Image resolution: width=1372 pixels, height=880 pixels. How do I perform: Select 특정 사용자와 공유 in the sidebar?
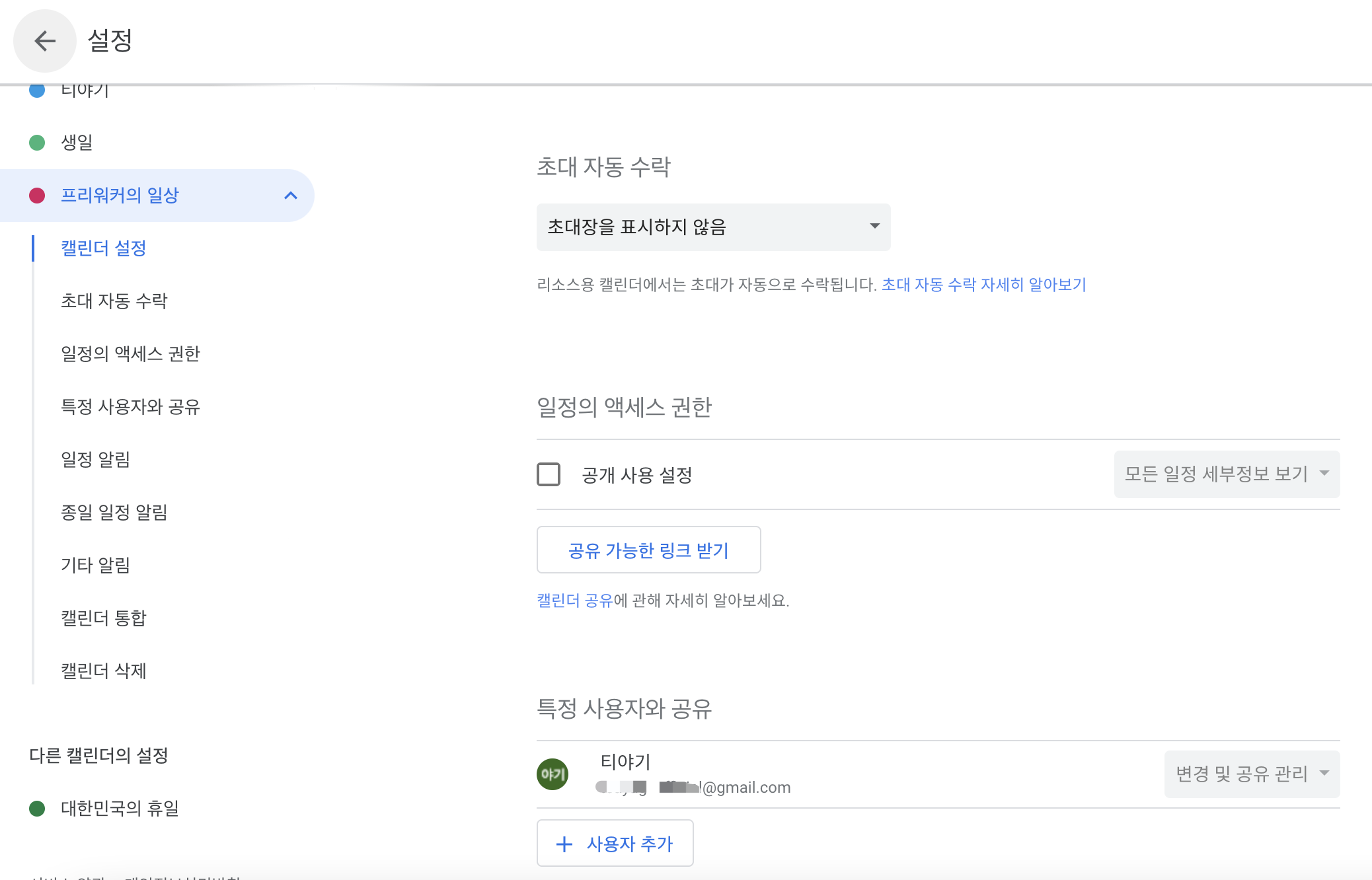click(130, 407)
